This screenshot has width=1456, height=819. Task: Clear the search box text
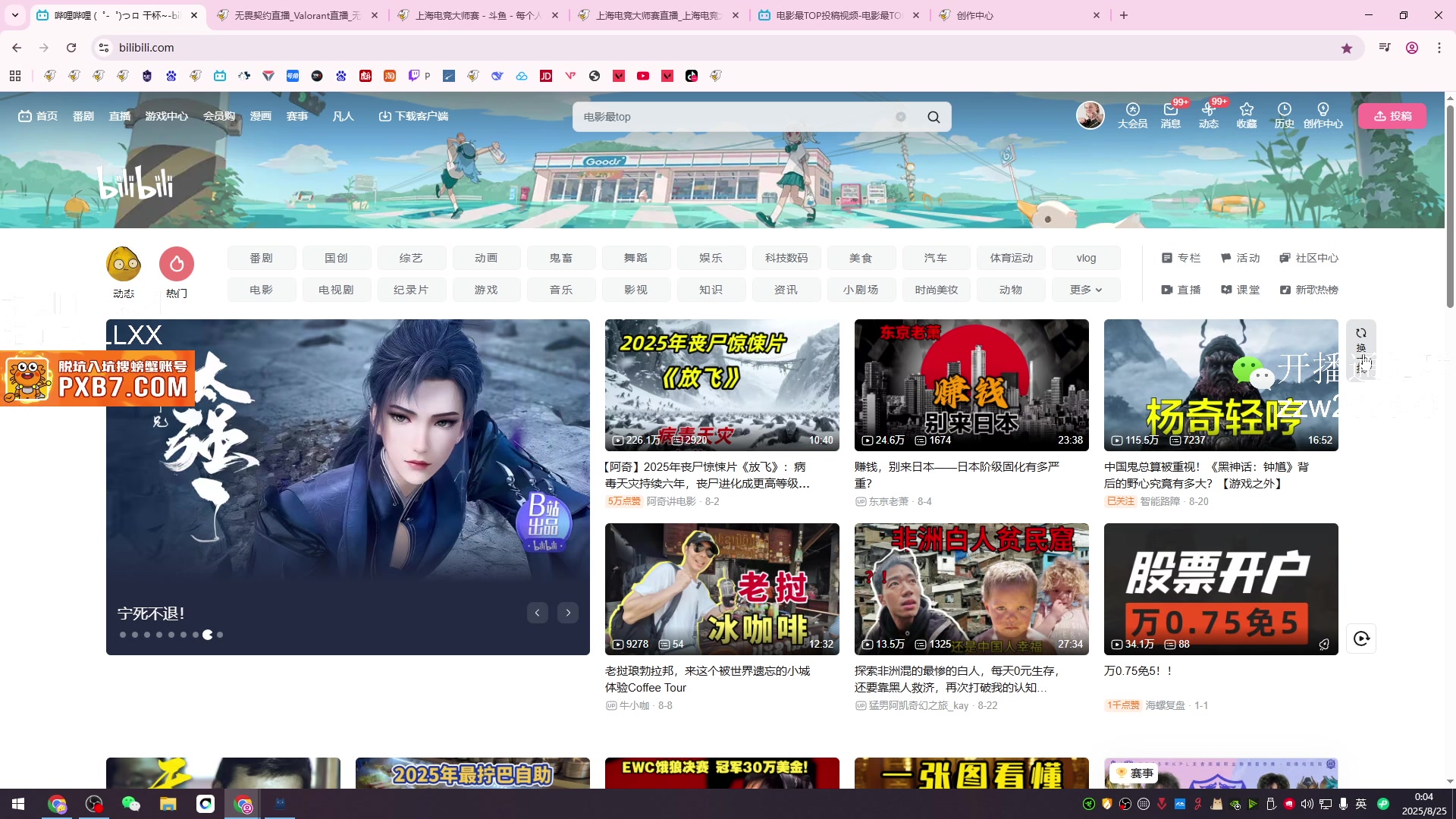[900, 117]
